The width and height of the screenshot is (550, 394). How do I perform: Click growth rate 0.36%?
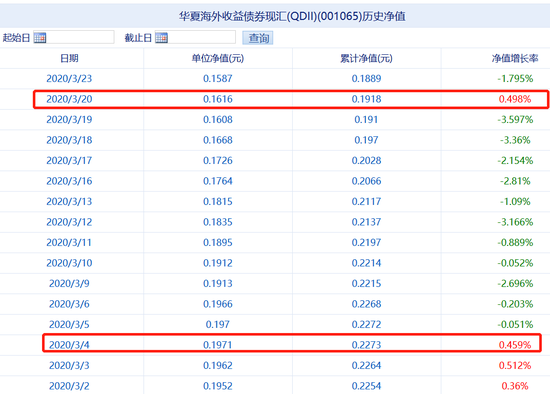point(515,386)
